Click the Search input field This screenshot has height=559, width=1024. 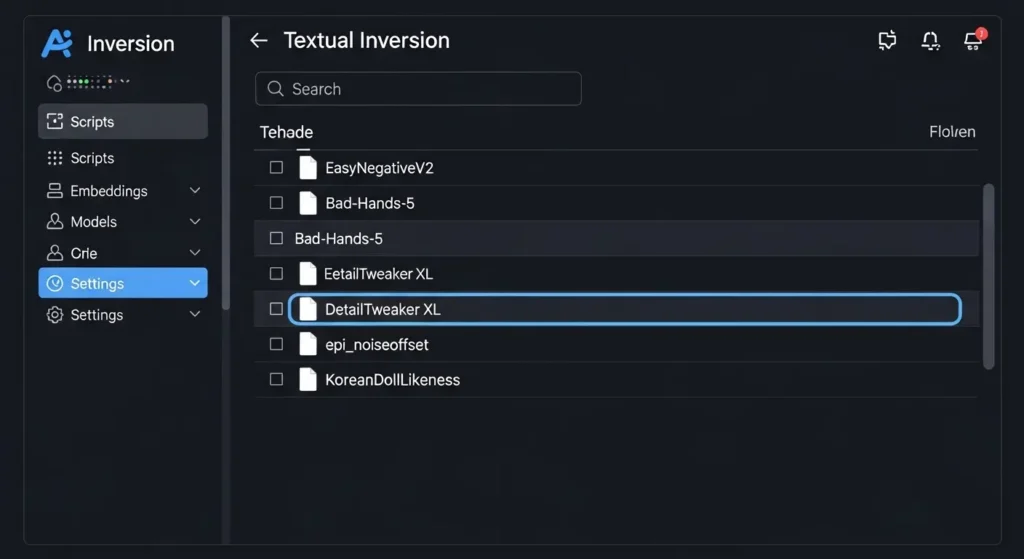[x=418, y=89]
